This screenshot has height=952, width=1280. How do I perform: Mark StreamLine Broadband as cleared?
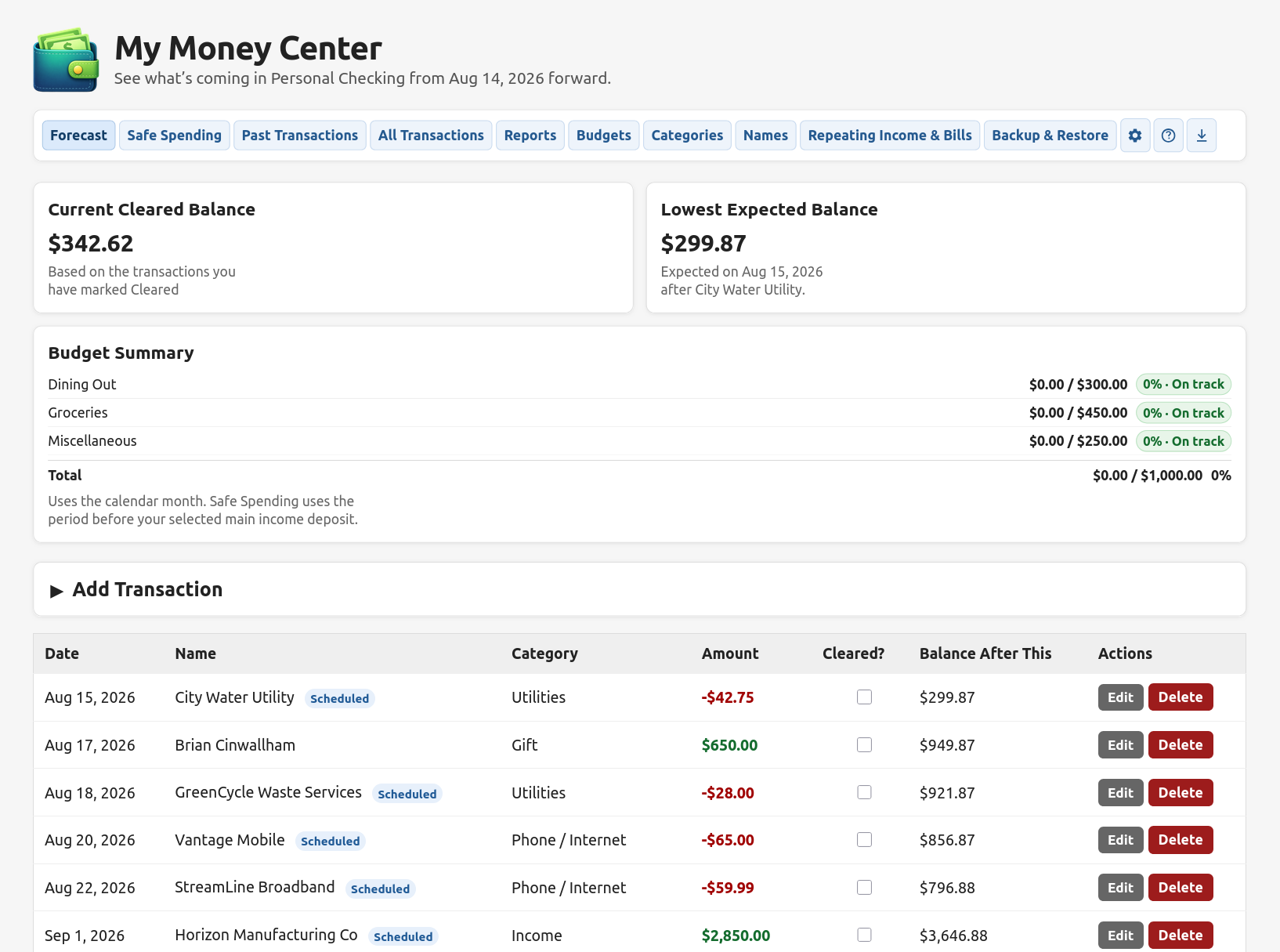864,887
